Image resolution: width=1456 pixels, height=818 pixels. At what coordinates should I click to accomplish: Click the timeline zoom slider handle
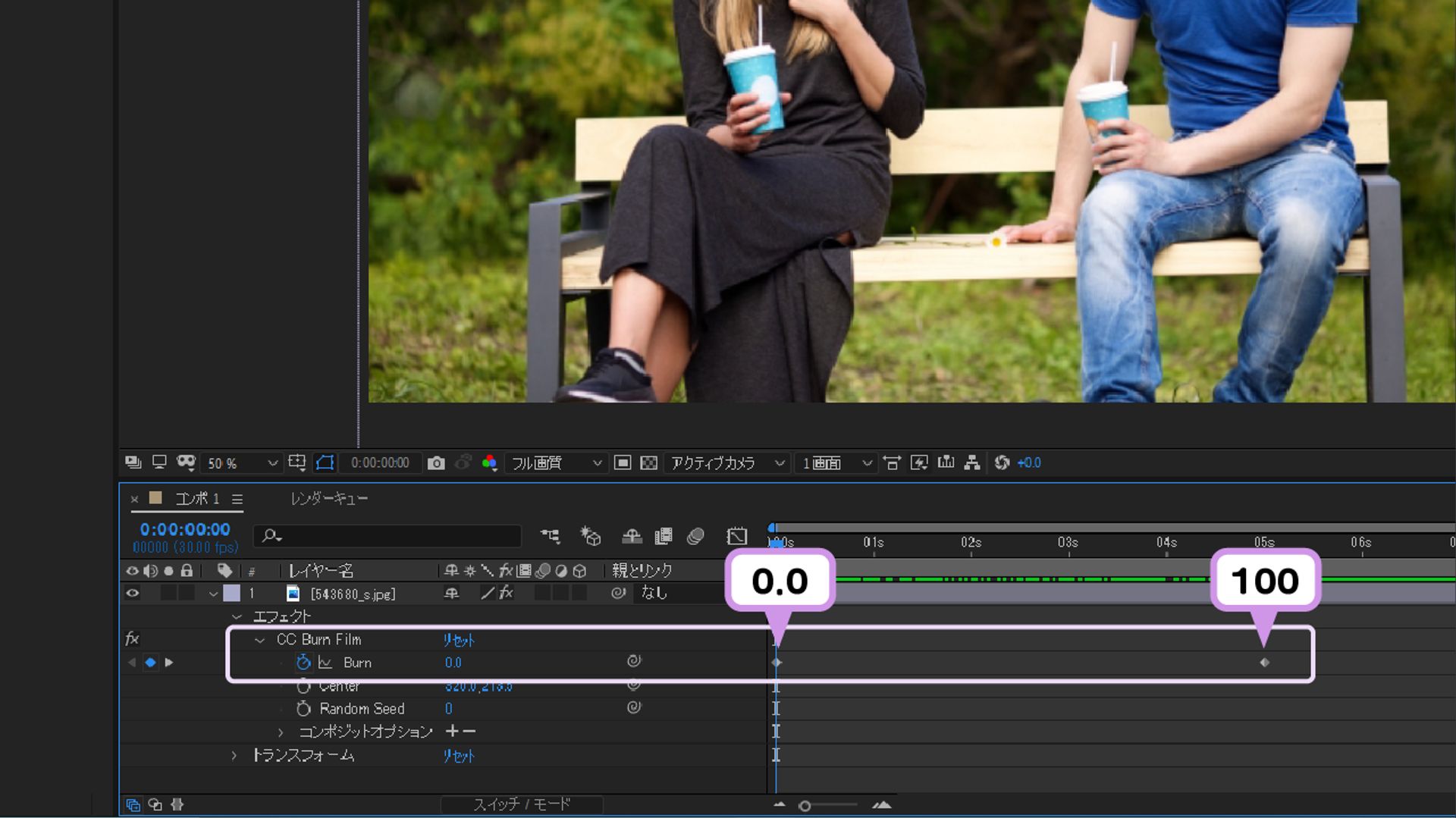[805, 806]
